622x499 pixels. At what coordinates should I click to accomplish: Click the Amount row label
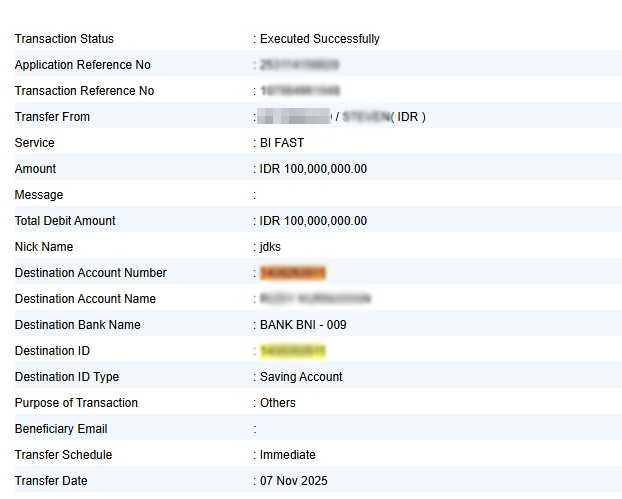tap(36, 169)
